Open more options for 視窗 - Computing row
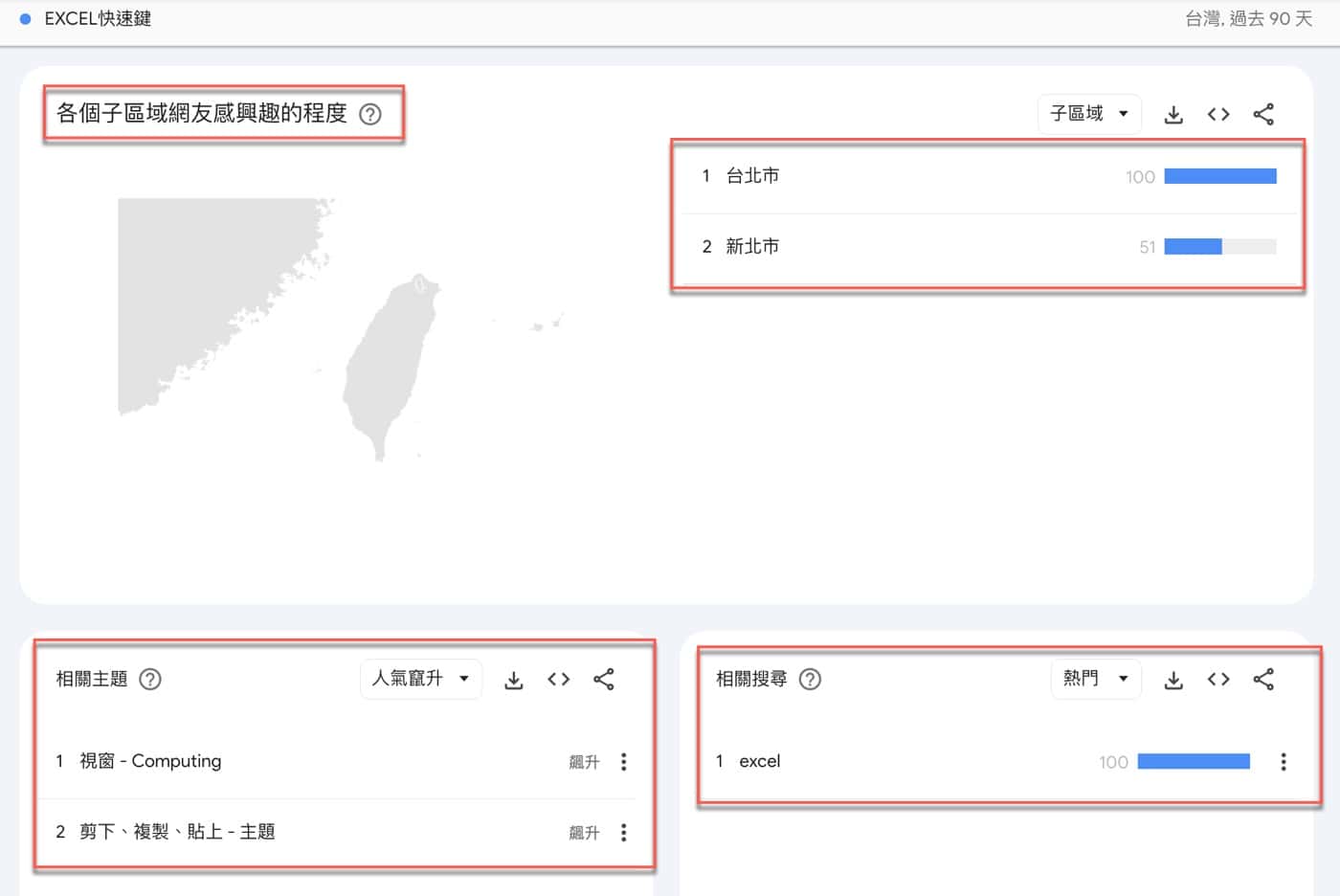 (624, 762)
